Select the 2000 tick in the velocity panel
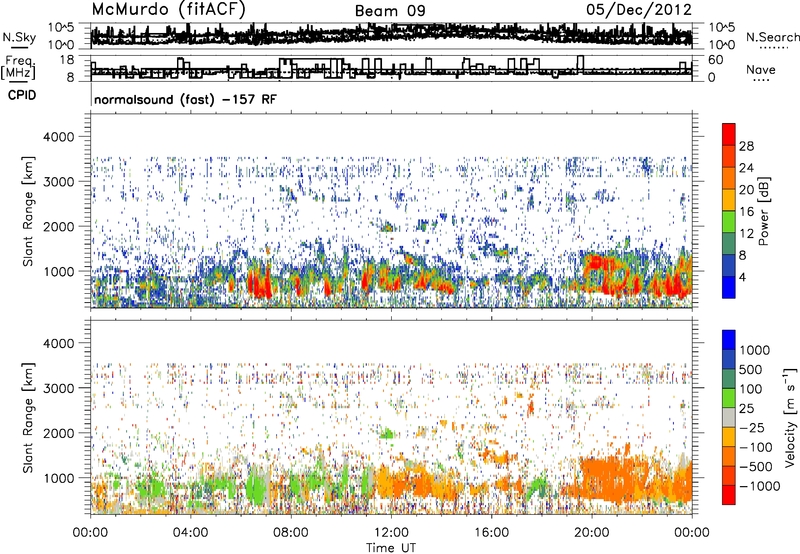The image size is (800, 554). [x=59, y=433]
